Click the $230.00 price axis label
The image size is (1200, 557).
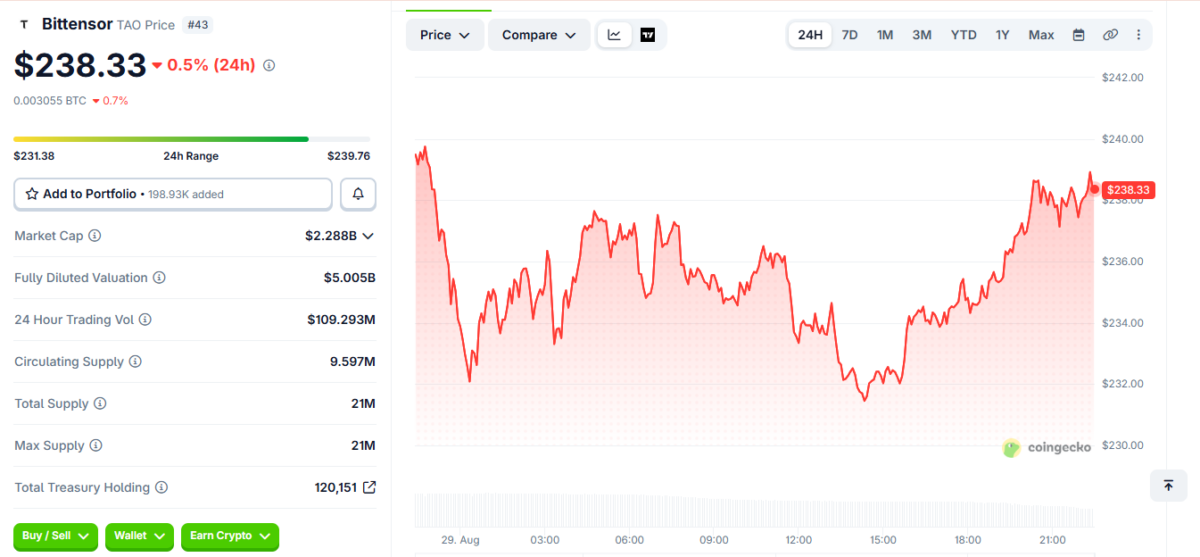1122,445
